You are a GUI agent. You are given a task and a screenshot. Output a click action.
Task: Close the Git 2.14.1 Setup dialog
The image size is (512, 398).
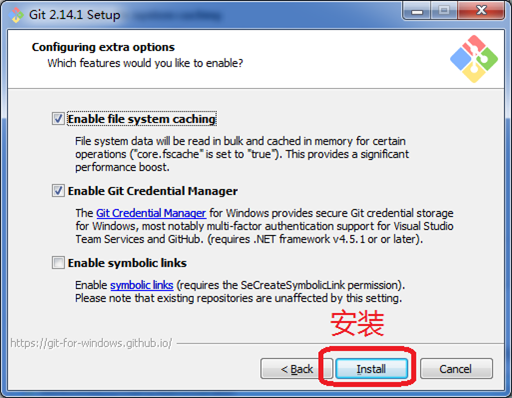coord(481,11)
